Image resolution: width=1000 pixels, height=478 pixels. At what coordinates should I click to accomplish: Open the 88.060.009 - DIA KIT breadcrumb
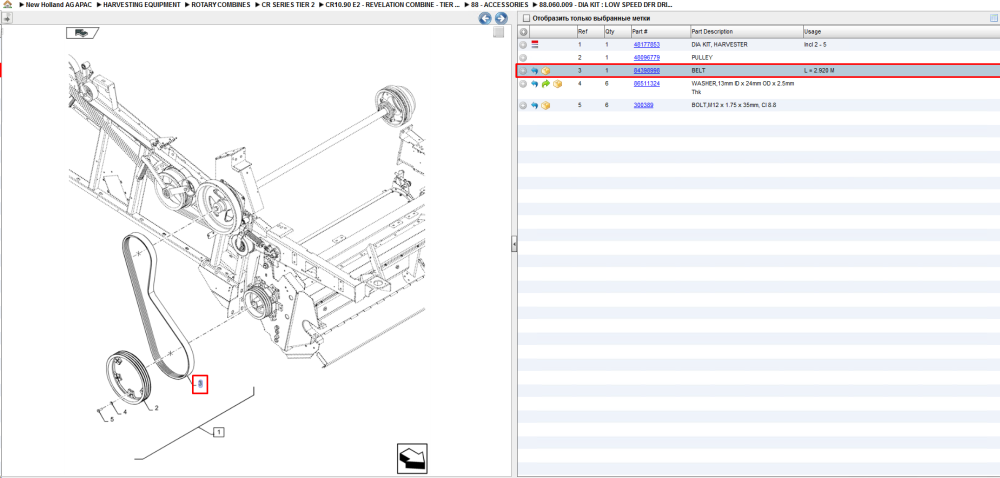(606, 4)
